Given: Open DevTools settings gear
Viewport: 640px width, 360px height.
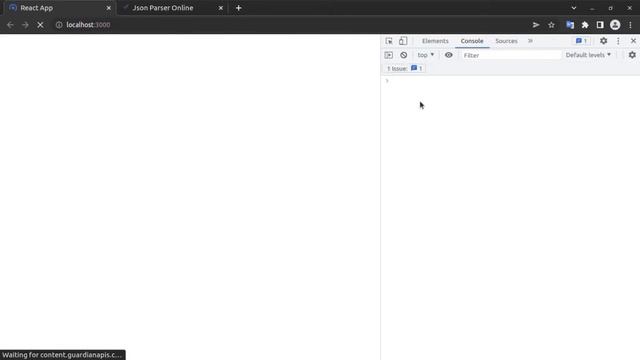Looking at the screenshot, I should [603, 41].
